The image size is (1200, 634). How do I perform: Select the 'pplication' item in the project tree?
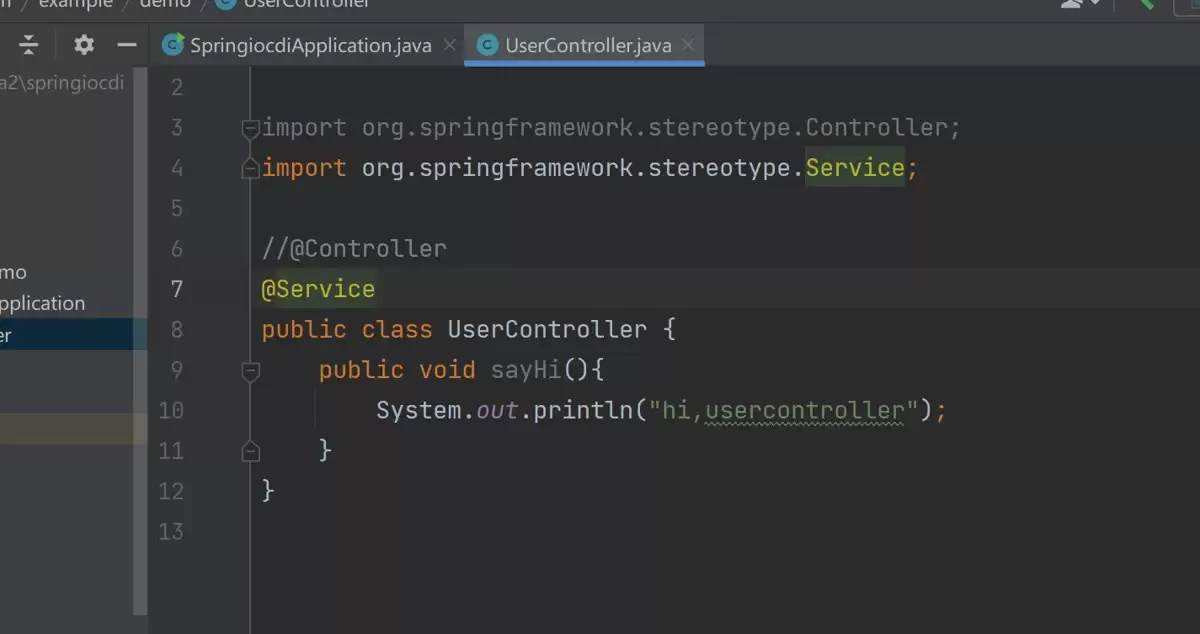coord(42,303)
